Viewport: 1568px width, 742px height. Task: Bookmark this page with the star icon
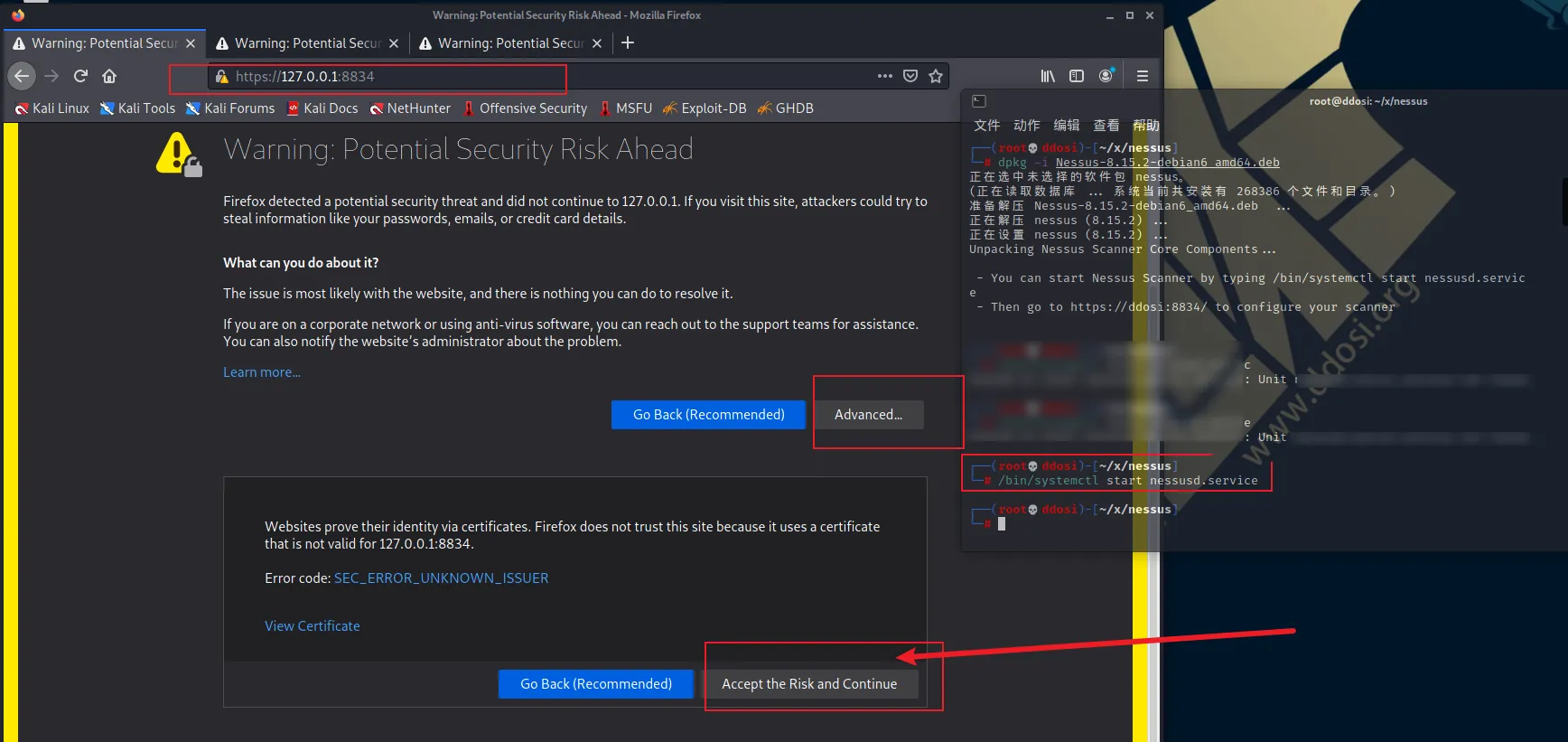click(936, 77)
